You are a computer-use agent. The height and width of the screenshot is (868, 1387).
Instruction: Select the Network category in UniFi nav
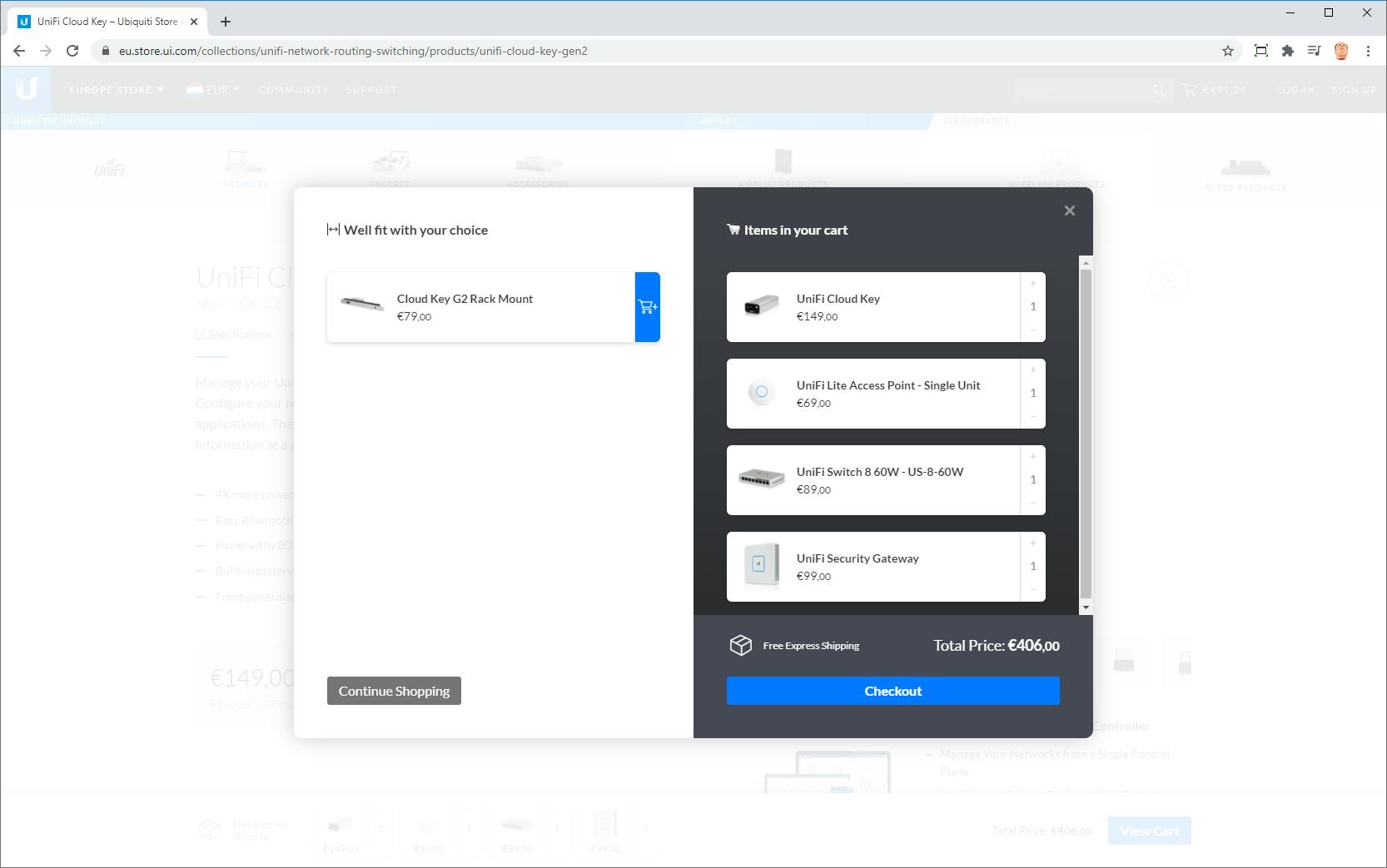coord(246,167)
